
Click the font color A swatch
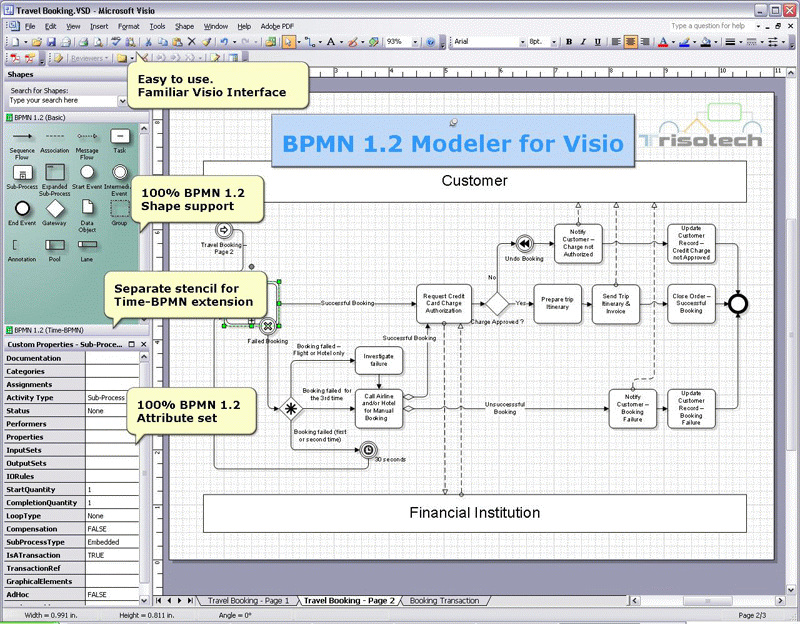[x=663, y=42]
